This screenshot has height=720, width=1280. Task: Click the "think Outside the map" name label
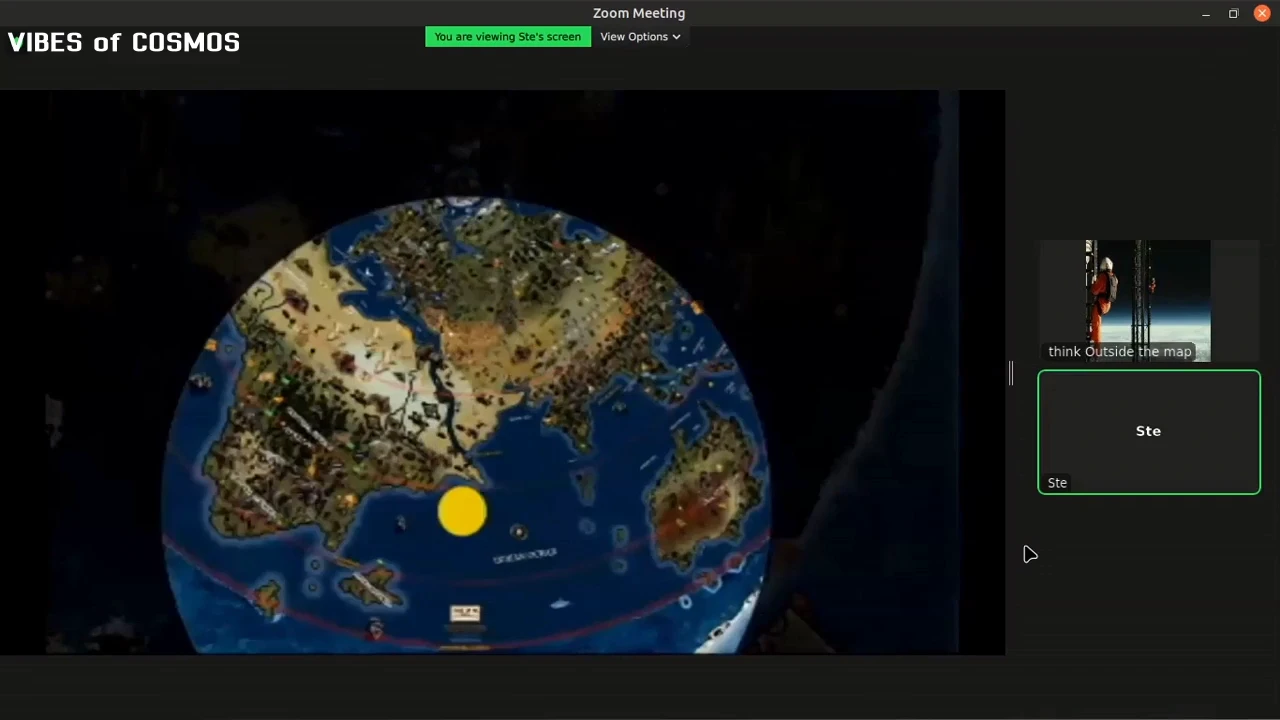(1119, 352)
